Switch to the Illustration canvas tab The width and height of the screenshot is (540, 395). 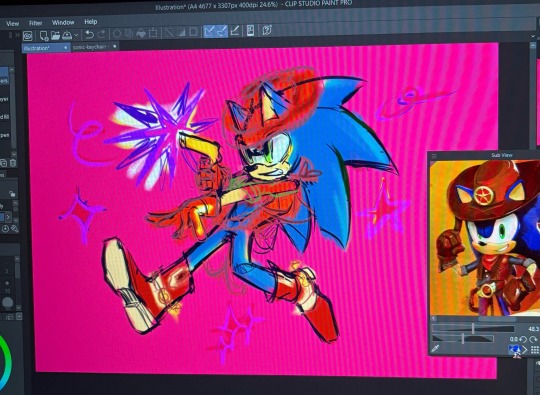pos(46,48)
